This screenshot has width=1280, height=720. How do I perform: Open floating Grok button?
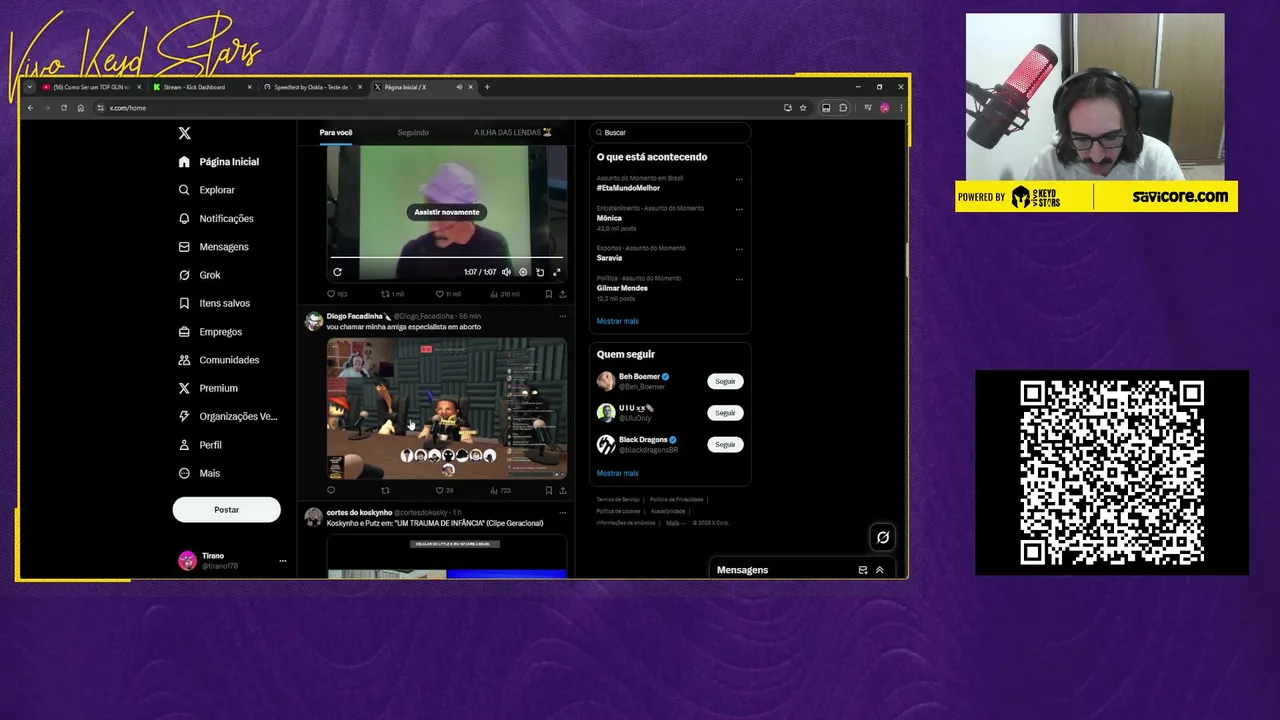click(883, 537)
